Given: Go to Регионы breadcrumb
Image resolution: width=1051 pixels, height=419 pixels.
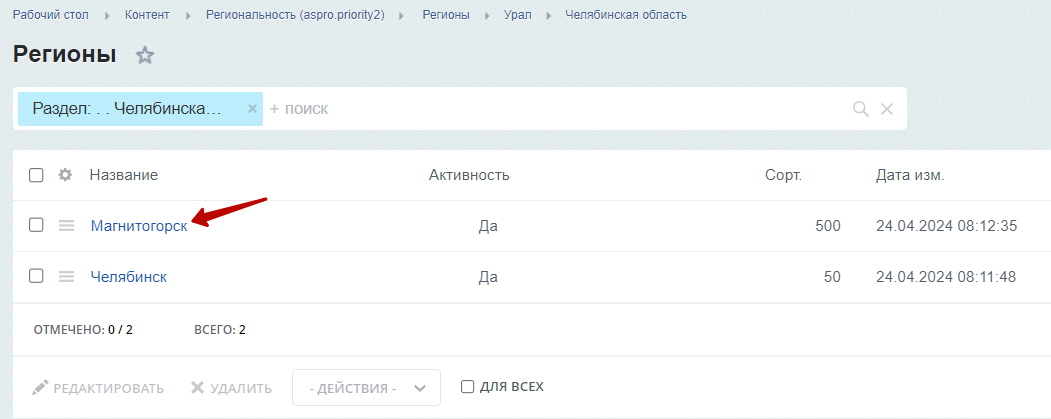Looking at the screenshot, I should tap(446, 15).
